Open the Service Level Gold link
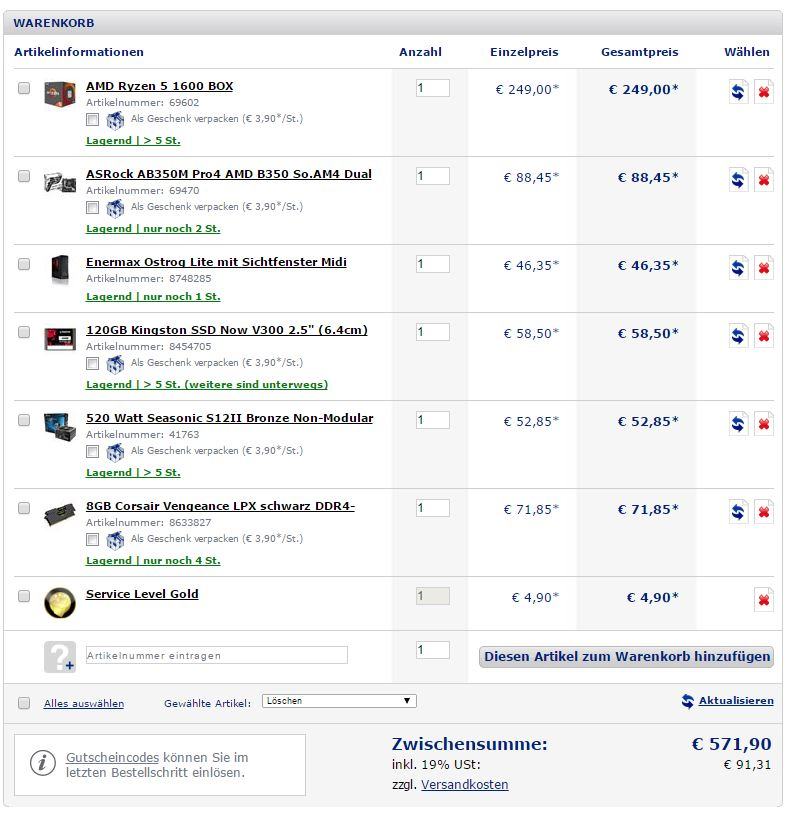 point(142,594)
